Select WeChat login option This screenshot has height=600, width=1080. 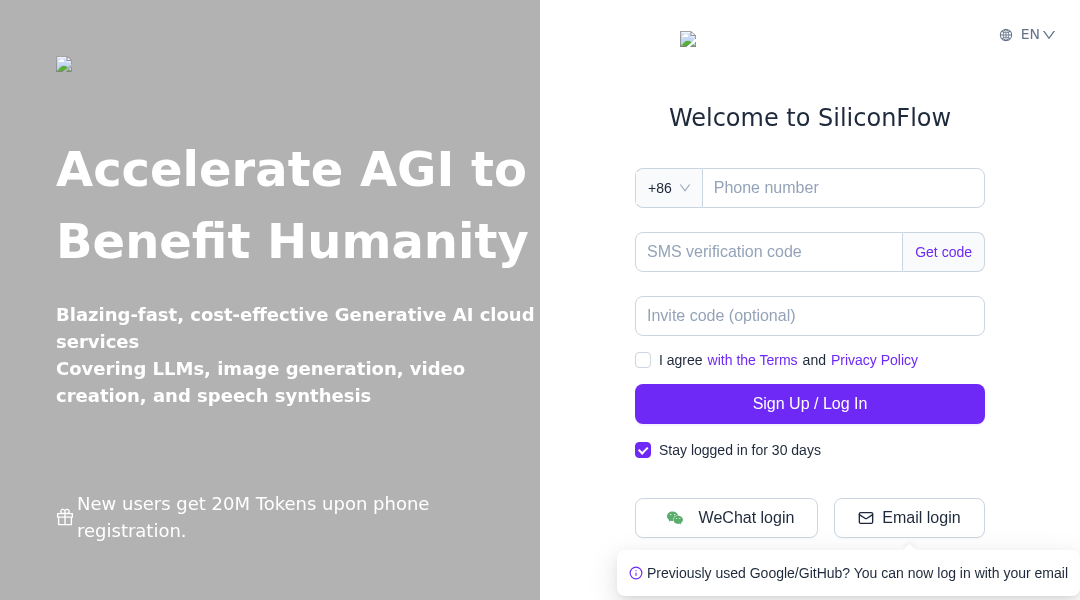[726, 518]
